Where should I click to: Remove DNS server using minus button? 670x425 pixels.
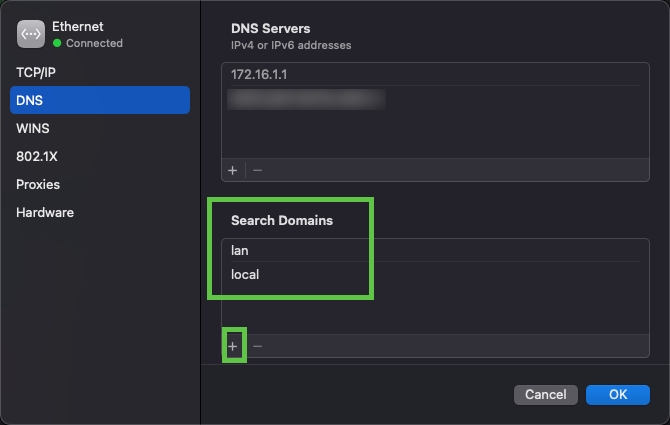click(257, 170)
